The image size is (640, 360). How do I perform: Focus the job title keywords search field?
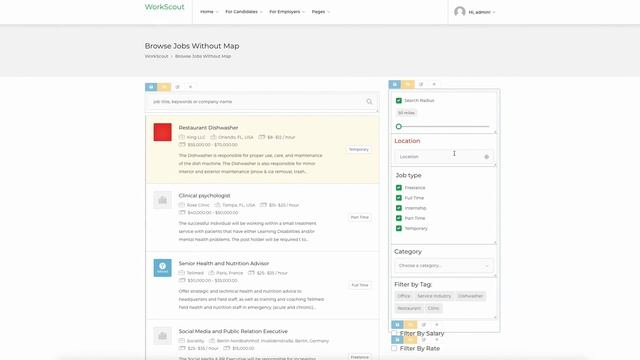(x=261, y=102)
